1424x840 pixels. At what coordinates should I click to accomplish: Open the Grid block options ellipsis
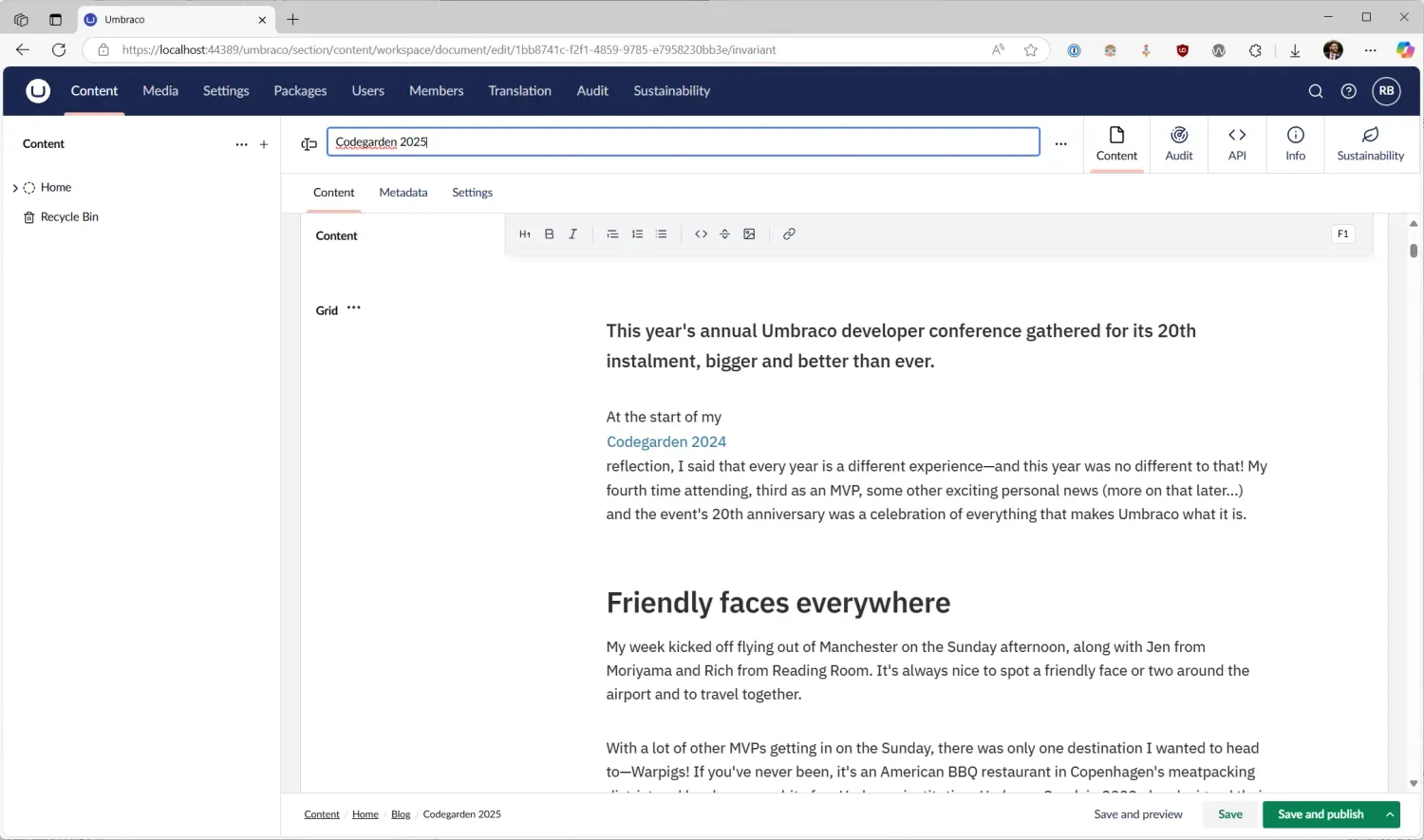click(353, 307)
